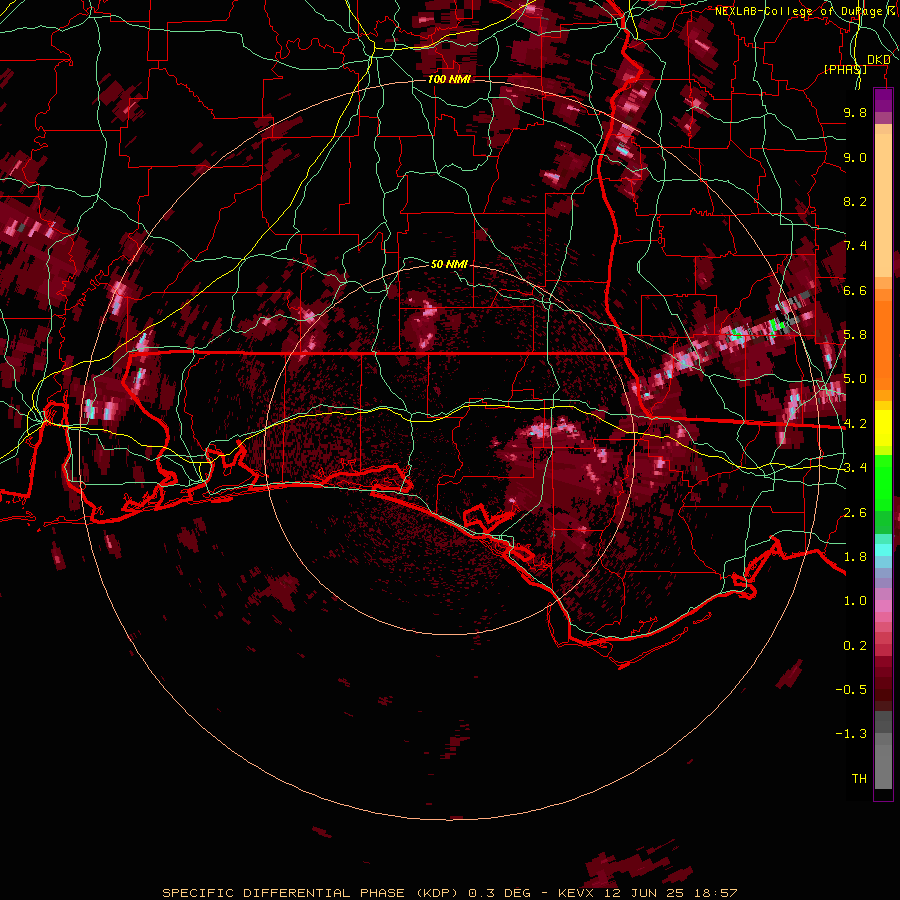Click the 1.0 value on the color scale
Image resolution: width=900 pixels, height=900 pixels.
855,601
